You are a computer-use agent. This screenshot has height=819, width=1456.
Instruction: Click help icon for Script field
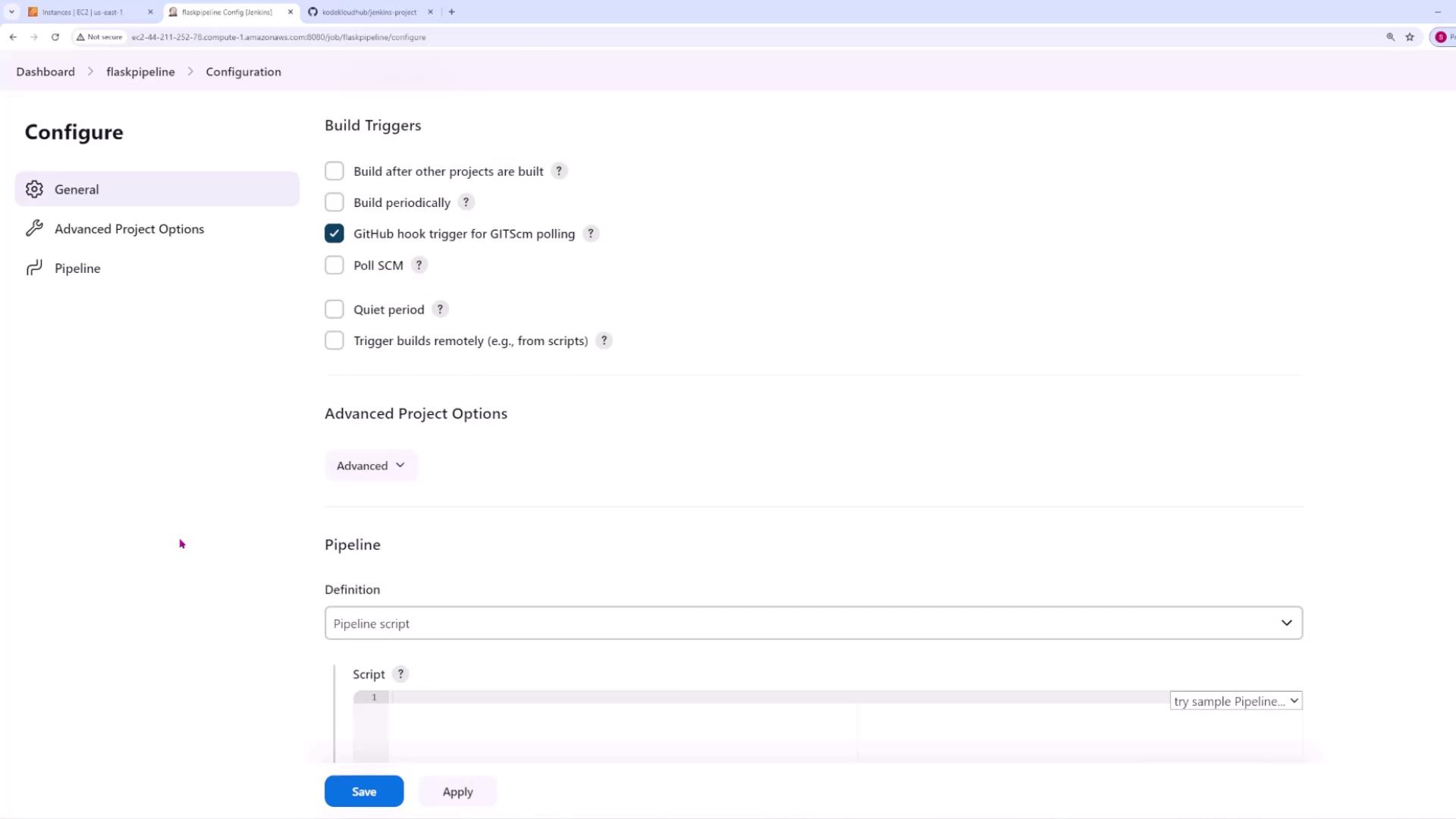pyautogui.click(x=400, y=674)
